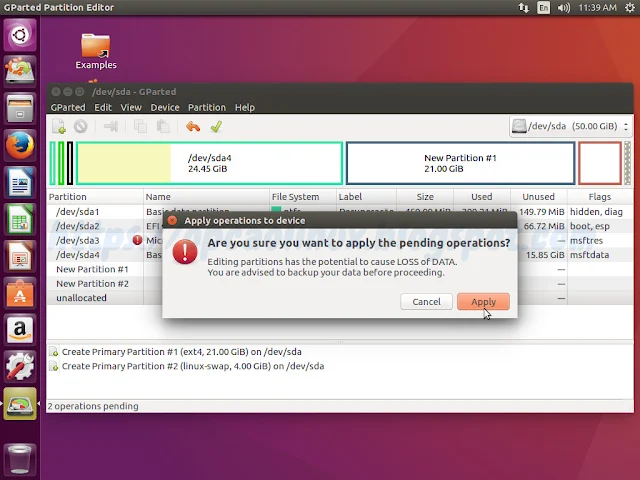Click the resize/move toolbar icon
Viewport: 640px width, 480px height.
coord(111,127)
